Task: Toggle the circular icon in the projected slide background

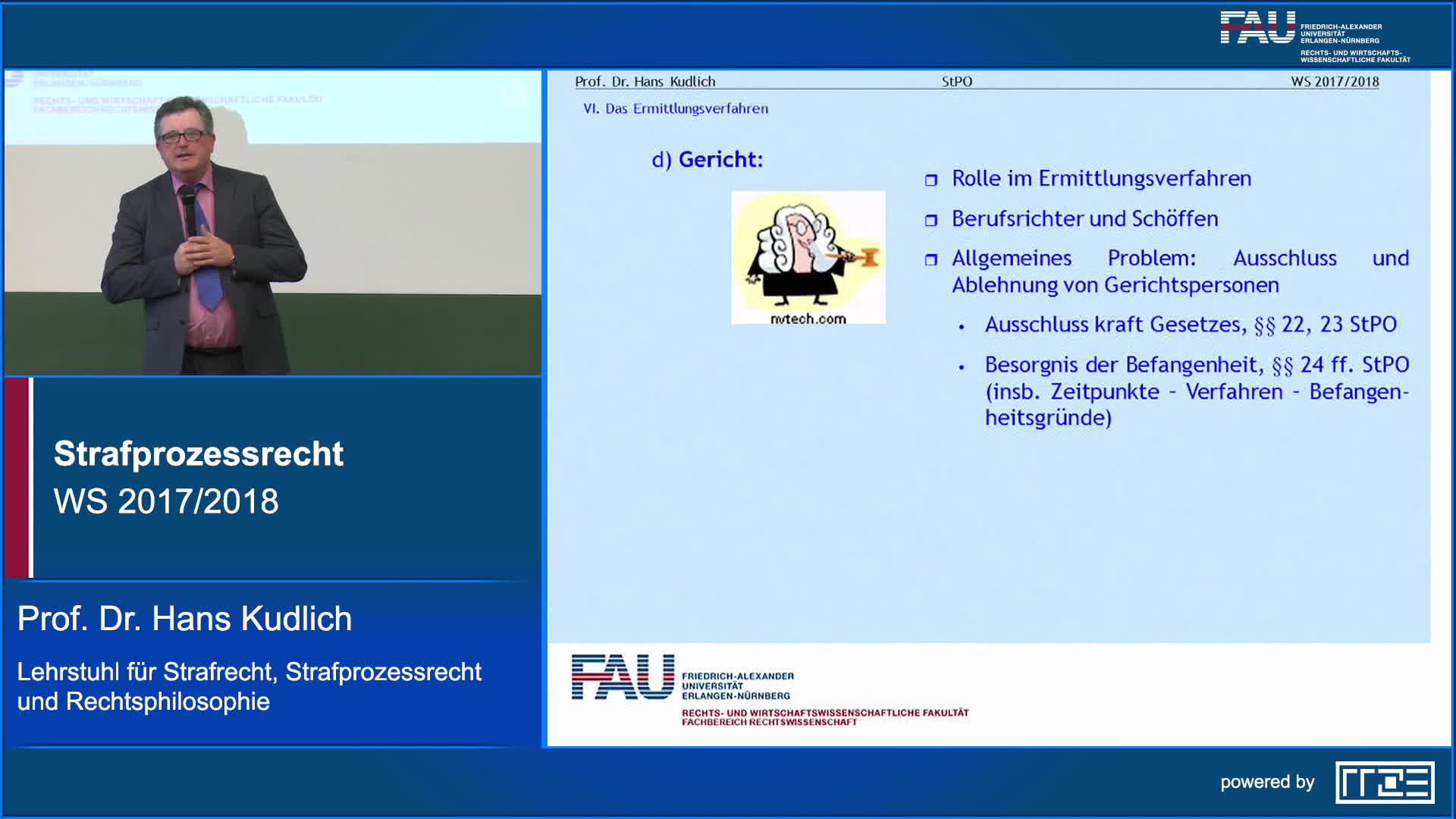Action: tap(516, 93)
